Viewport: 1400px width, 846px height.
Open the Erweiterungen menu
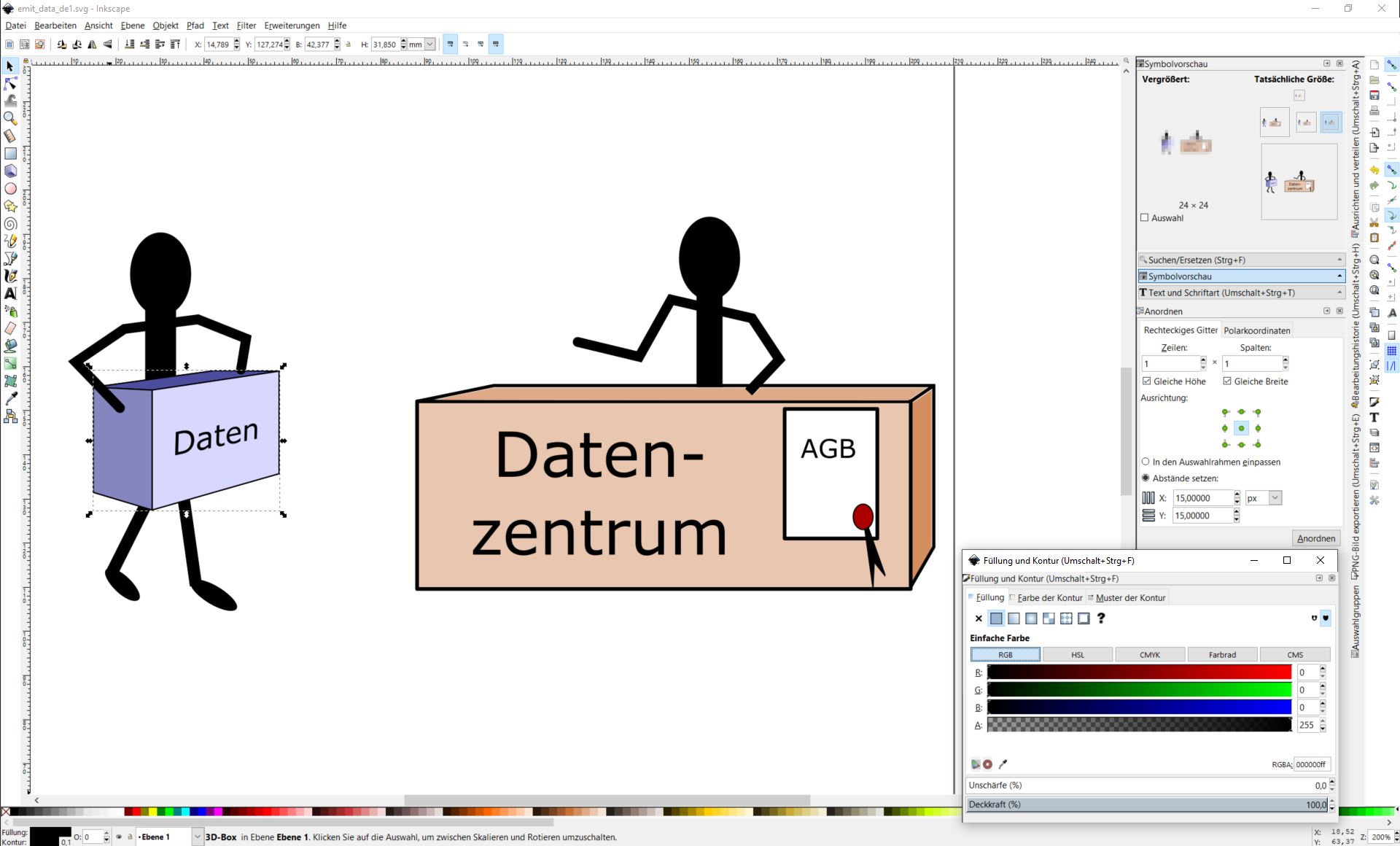coord(292,26)
